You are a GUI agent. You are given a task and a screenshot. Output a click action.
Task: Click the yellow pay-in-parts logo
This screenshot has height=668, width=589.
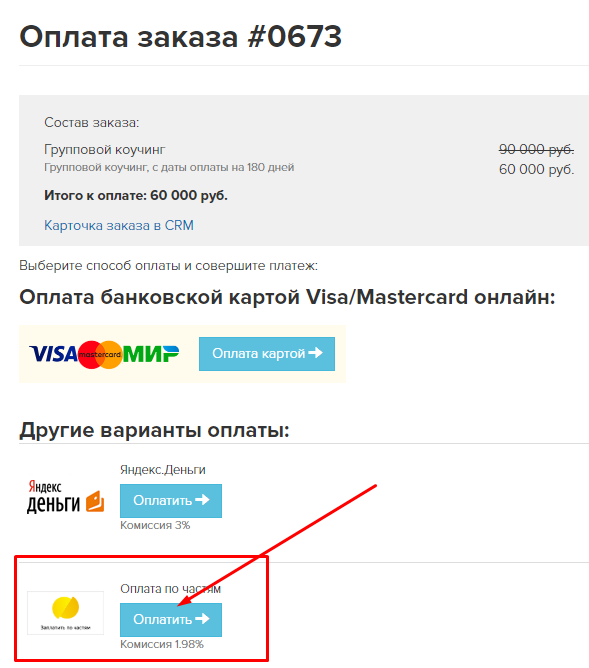[65, 608]
